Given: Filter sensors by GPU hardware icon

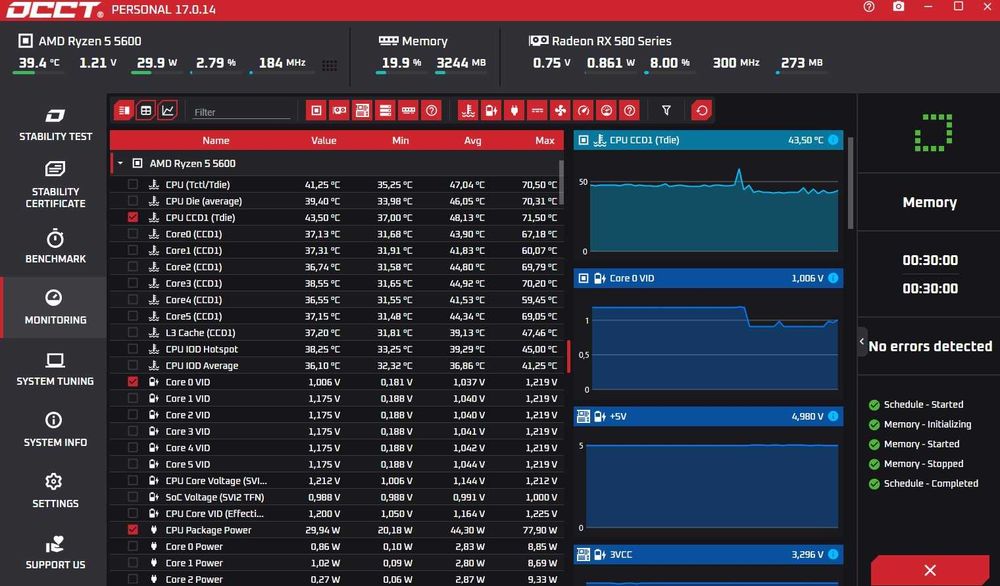Looking at the screenshot, I should point(339,111).
